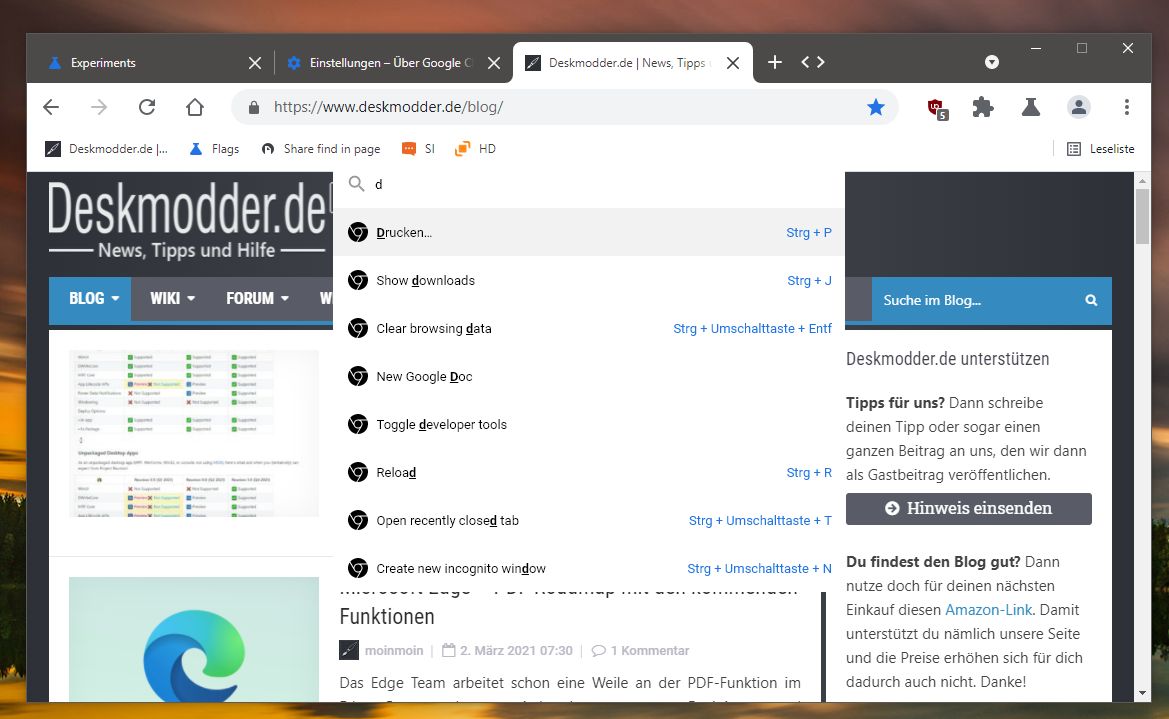Open the tab search dropdown circle
The width and height of the screenshot is (1169, 719).
click(x=992, y=62)
